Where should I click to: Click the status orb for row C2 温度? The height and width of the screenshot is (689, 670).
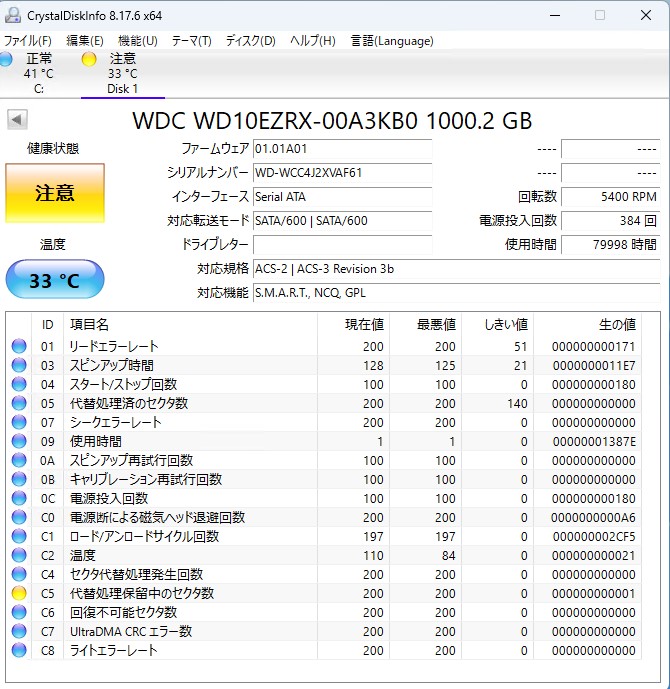[19, 555]
